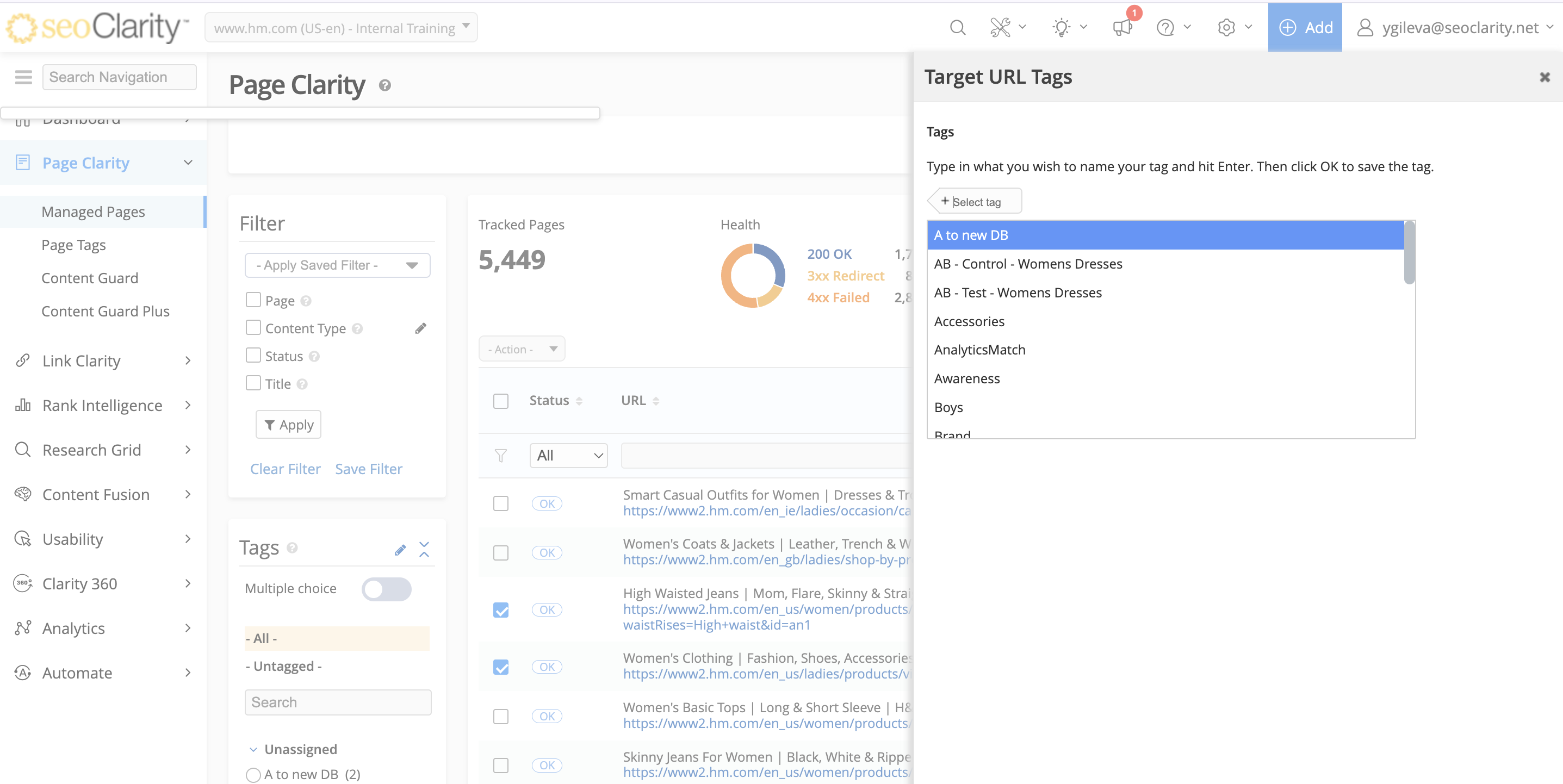Open the megaphone announcements icon

[x=1122, y=28]
